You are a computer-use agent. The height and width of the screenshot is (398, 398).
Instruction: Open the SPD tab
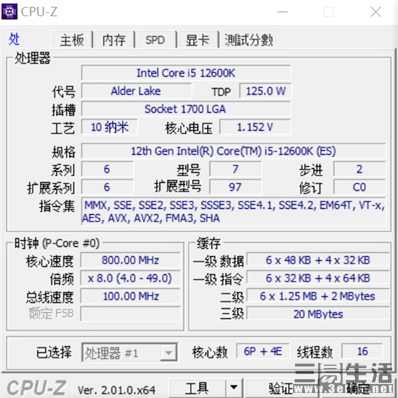tap(155, 40)
